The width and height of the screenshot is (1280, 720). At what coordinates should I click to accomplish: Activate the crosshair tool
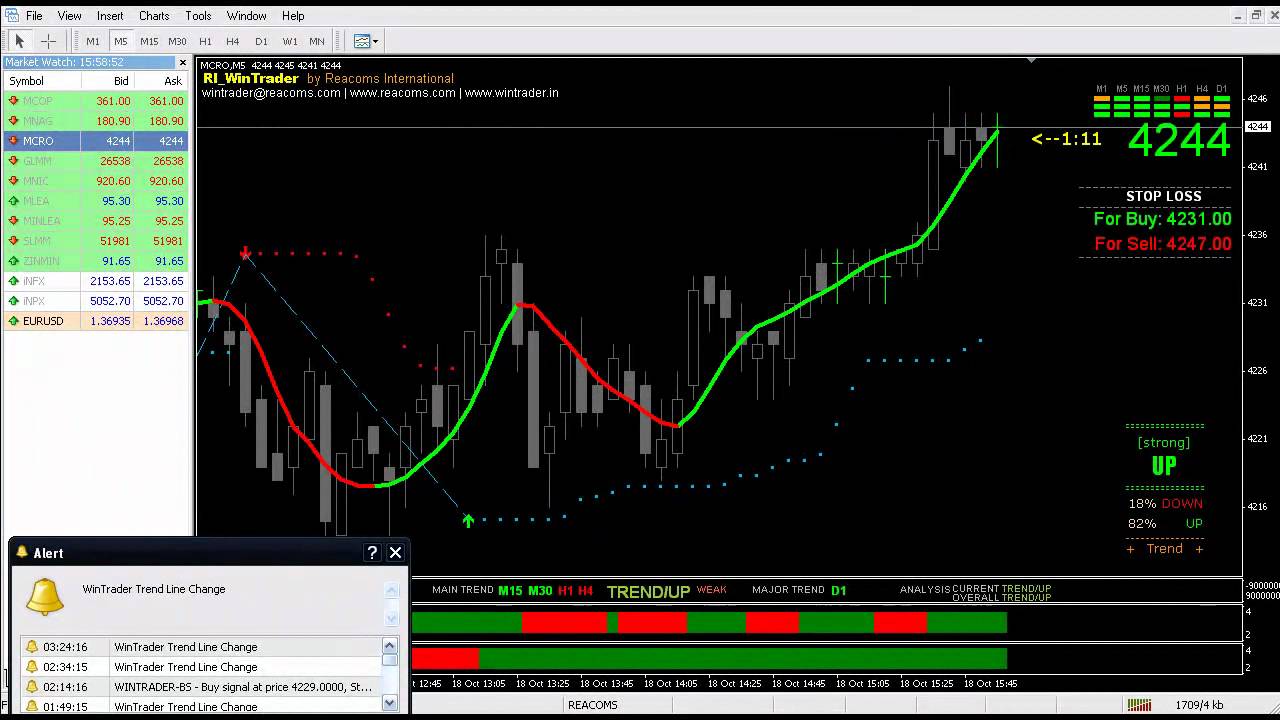47,41
